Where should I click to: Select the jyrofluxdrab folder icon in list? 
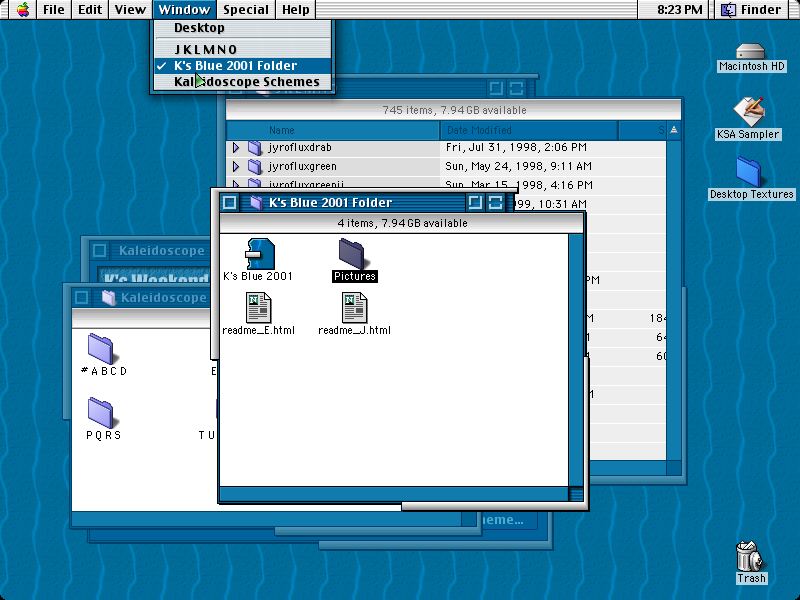click(255, 147)
